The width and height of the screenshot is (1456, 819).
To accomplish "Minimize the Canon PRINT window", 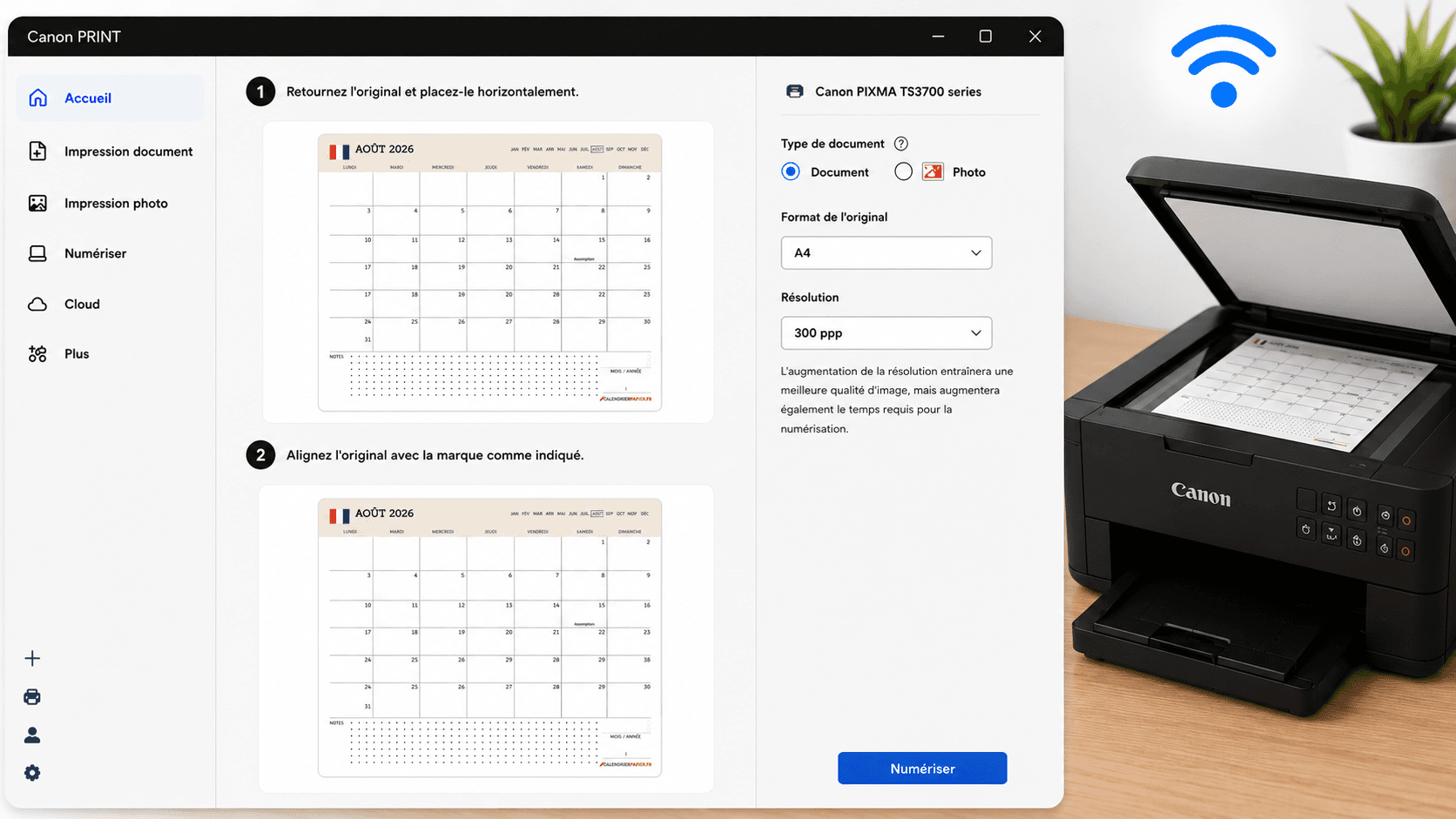I will [938, 37].
